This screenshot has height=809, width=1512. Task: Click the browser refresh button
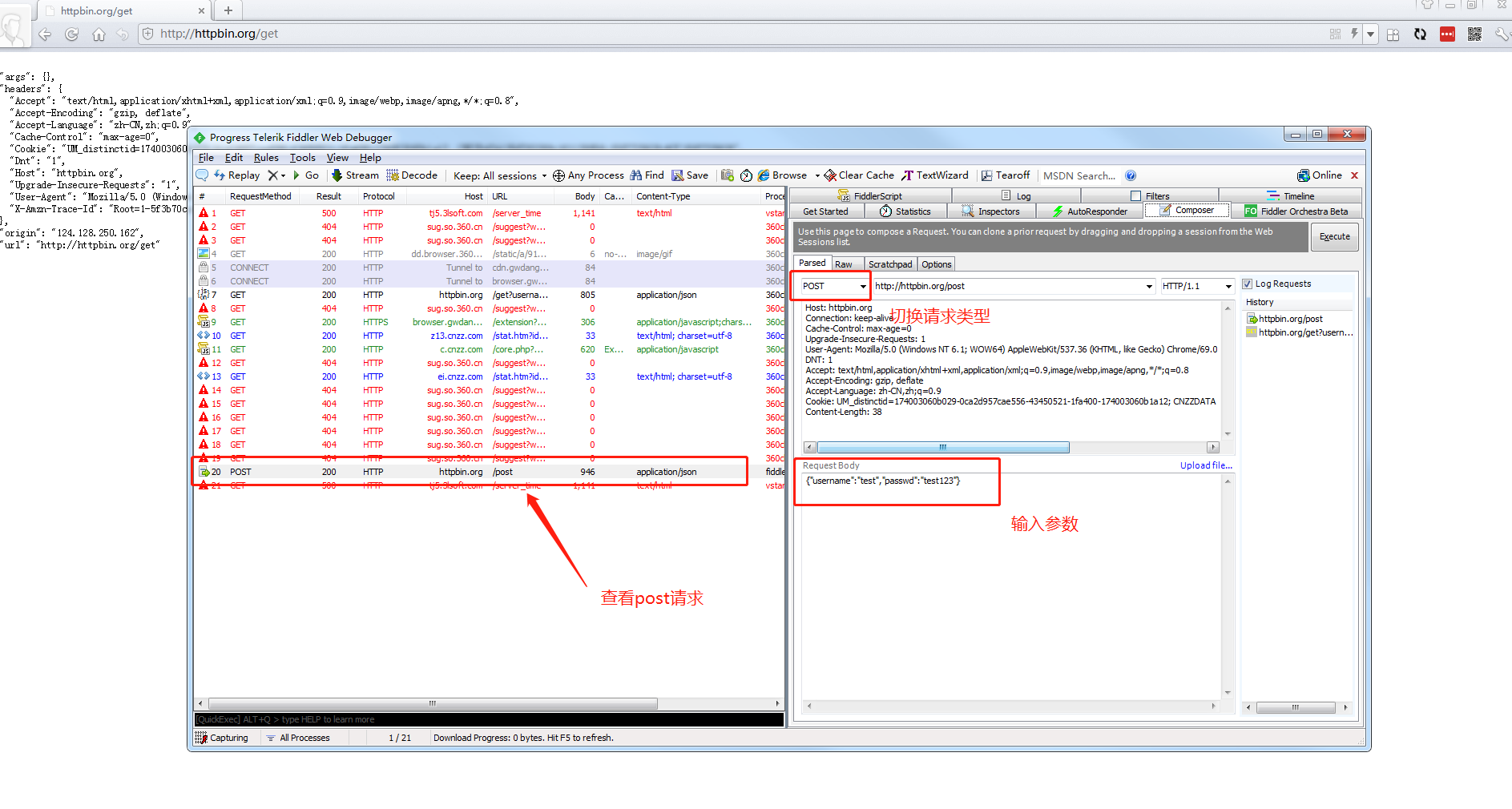71,34
